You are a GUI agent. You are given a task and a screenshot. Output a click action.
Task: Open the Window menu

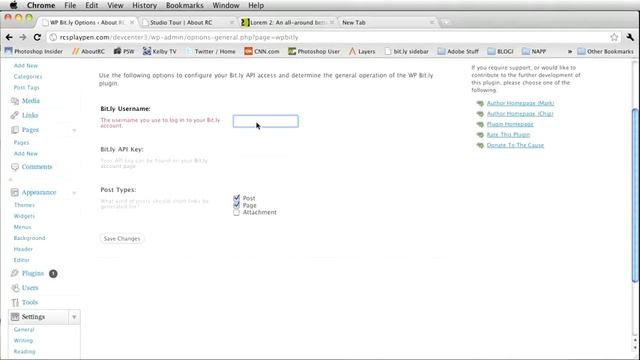point(226,5)
